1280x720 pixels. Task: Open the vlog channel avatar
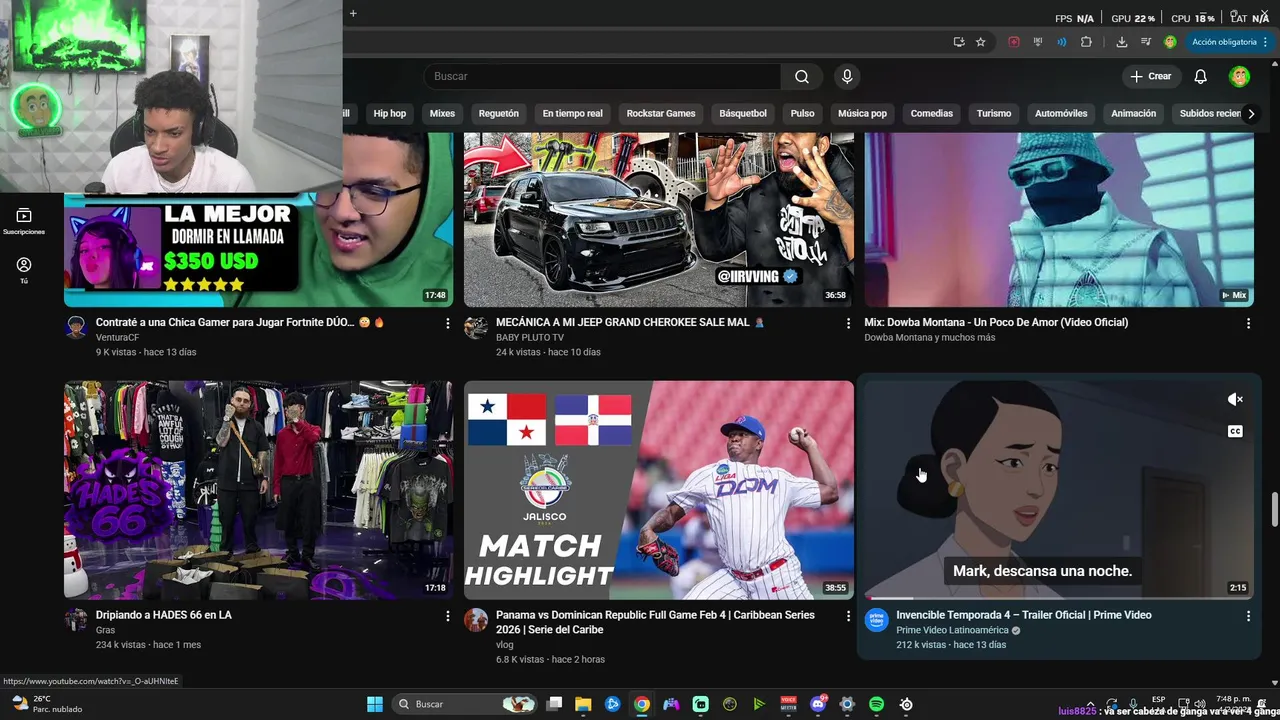tap(476, 620)
